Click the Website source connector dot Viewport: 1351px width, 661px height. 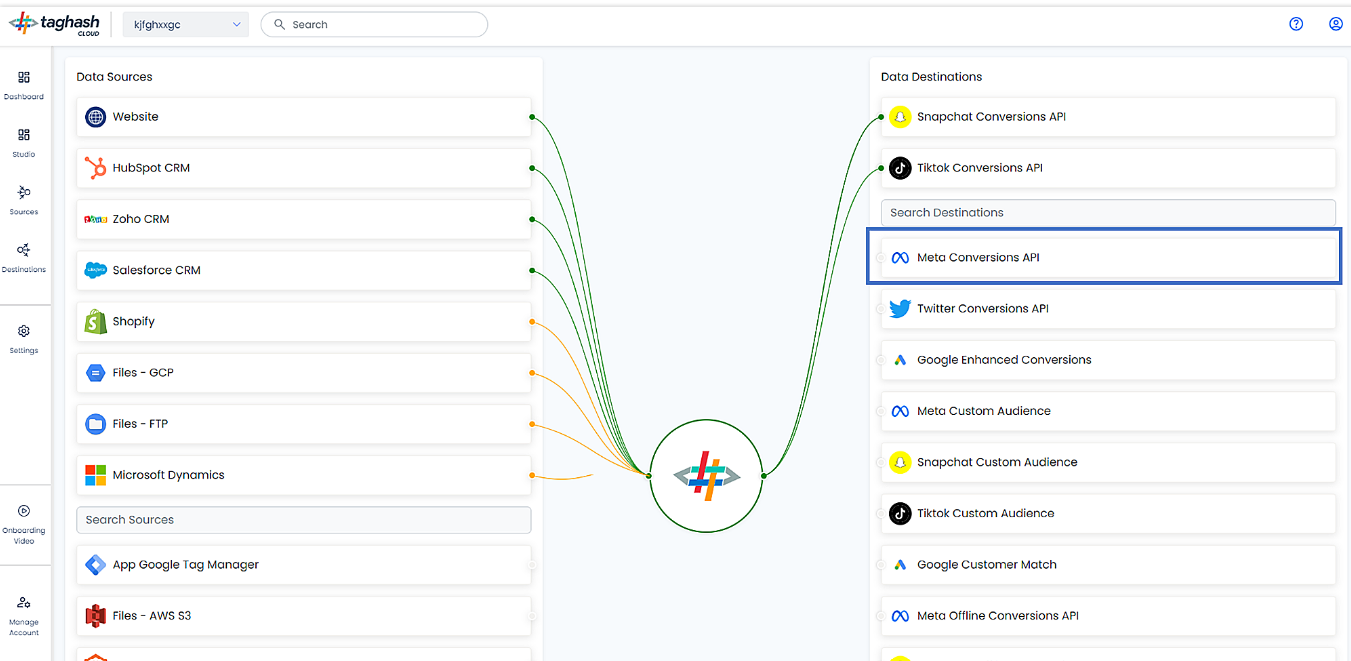click(532, 117)
